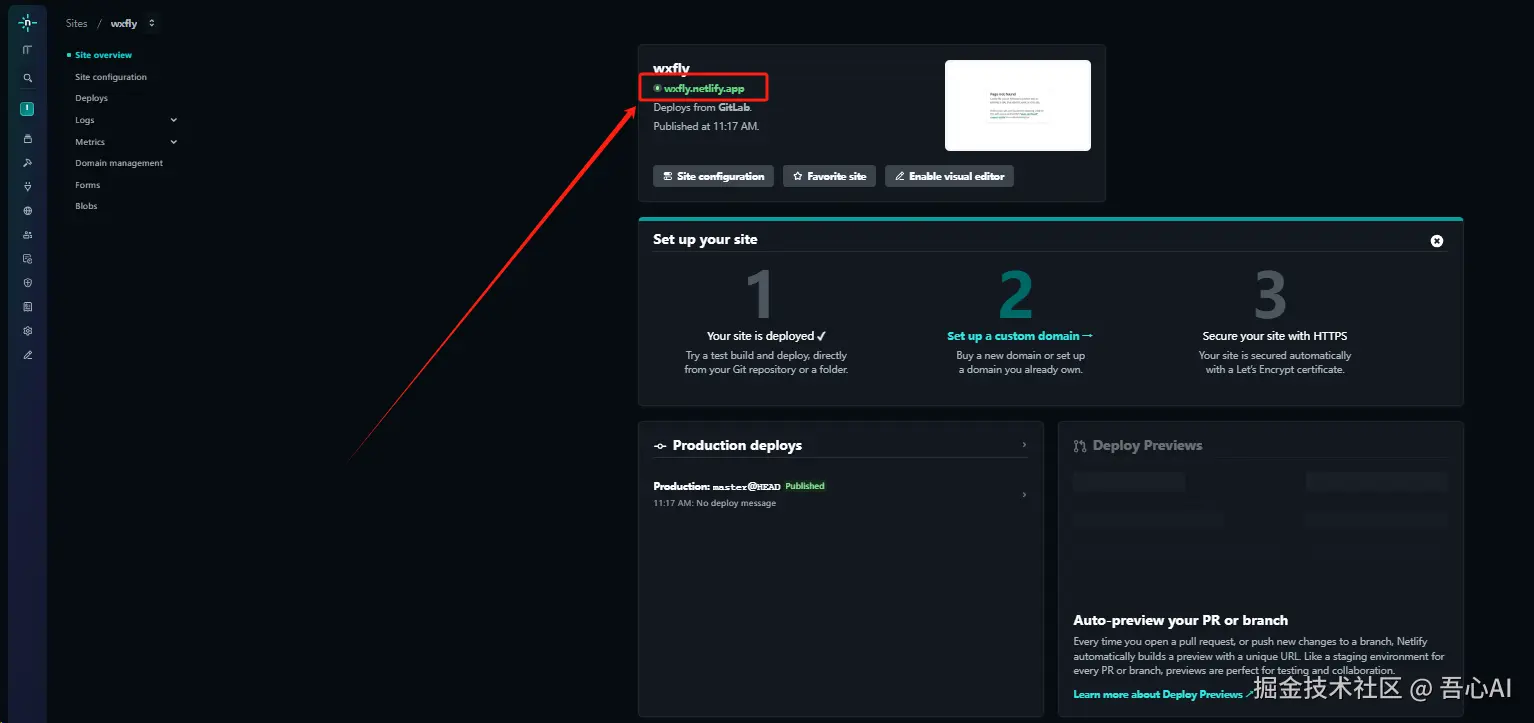Open Site configuration in sidebar menu
Screen dimensions: 1534x723
pyautogui.click(x=111, y=77)
